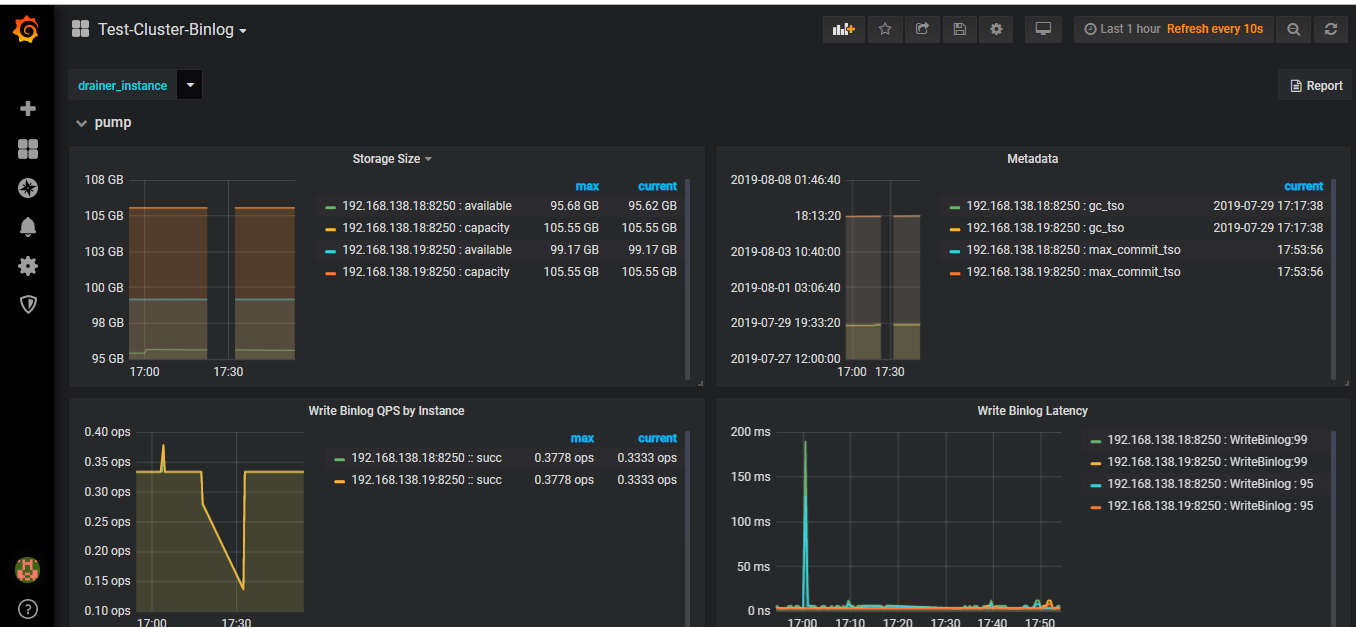Click the Add panel icon in top bar
Image resolution: width=1356 pixels, height=627 pixels.
(842, 29)
